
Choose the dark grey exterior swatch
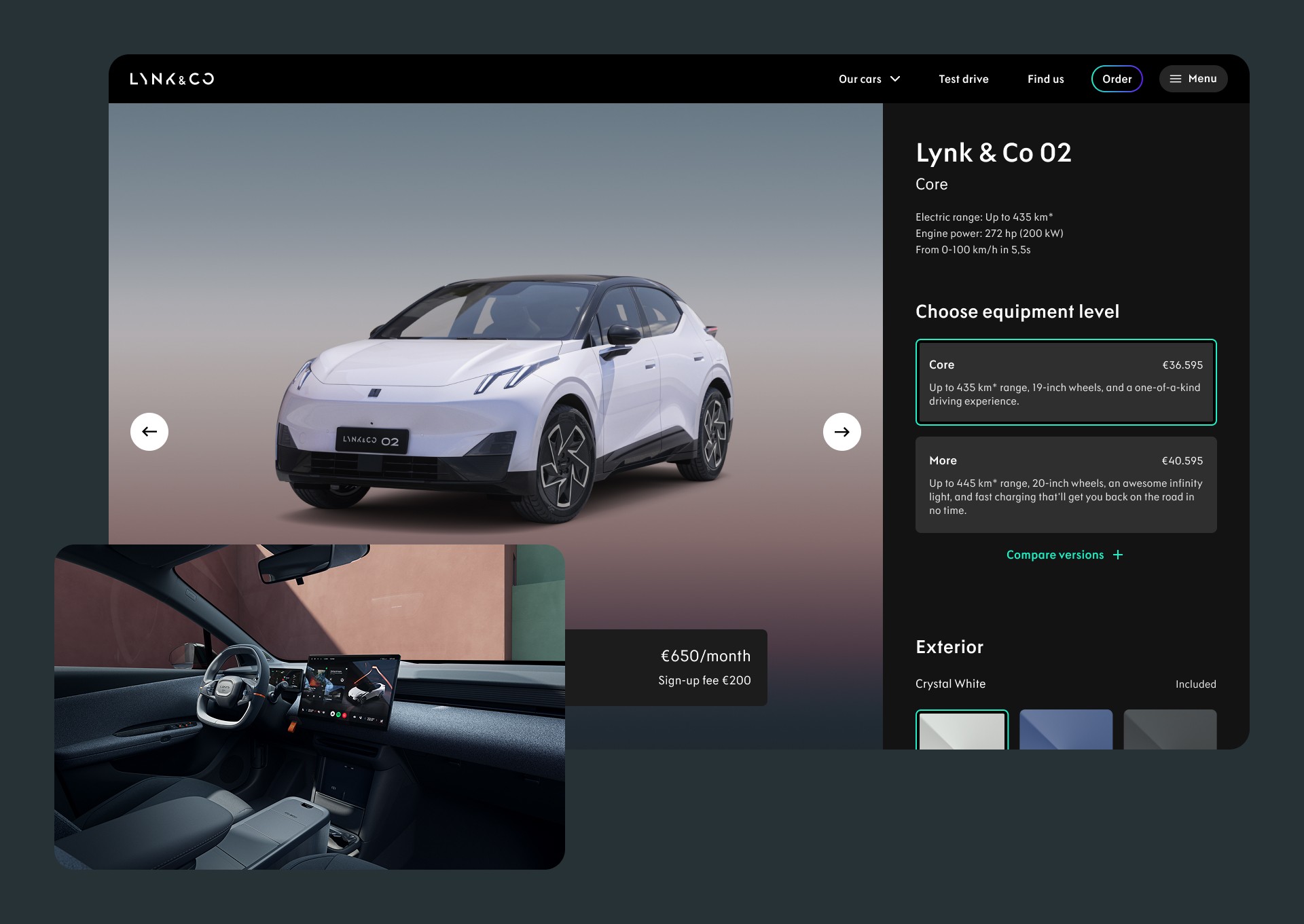coord(1170,730)
